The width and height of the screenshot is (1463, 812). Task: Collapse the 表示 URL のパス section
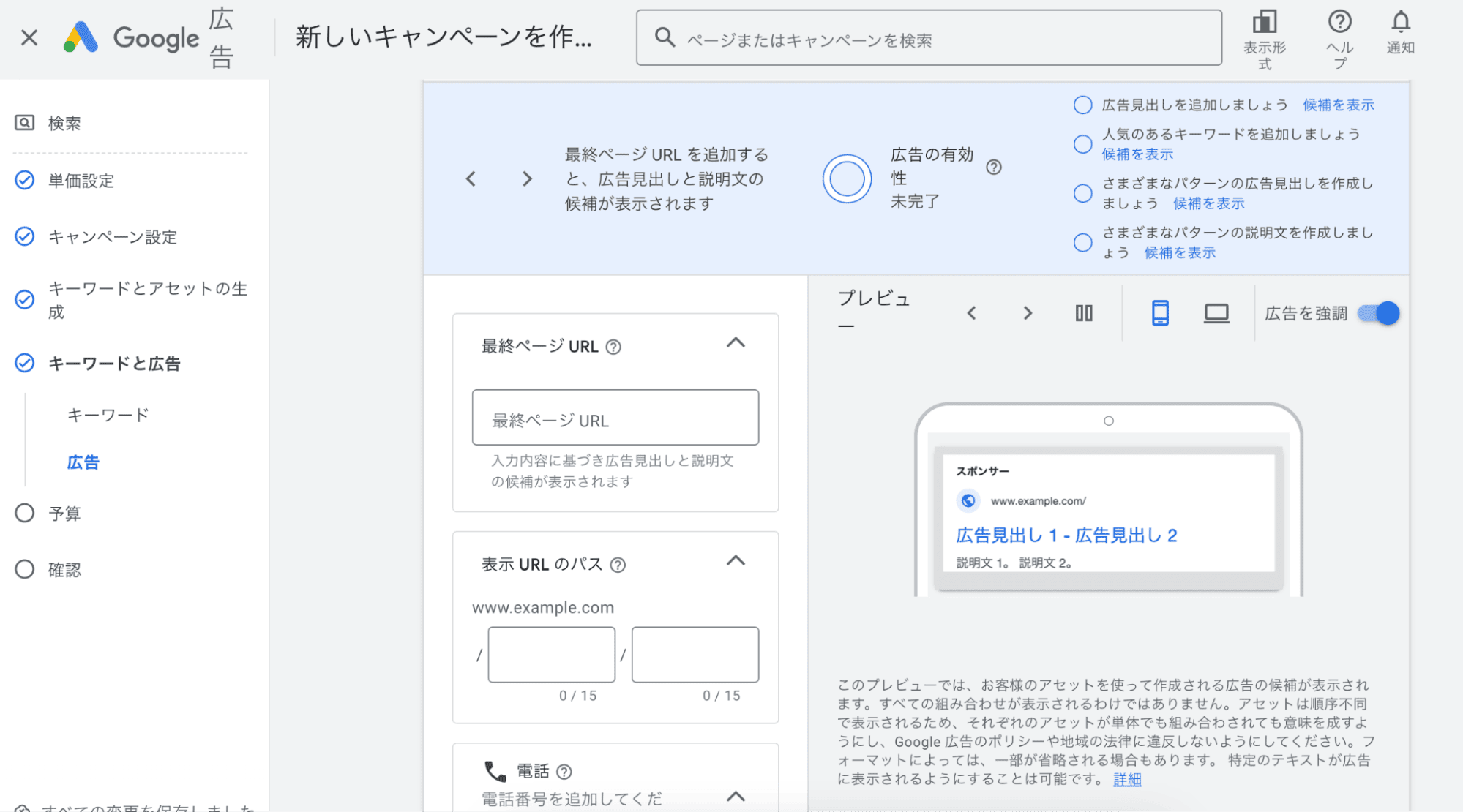click(736, 561)
